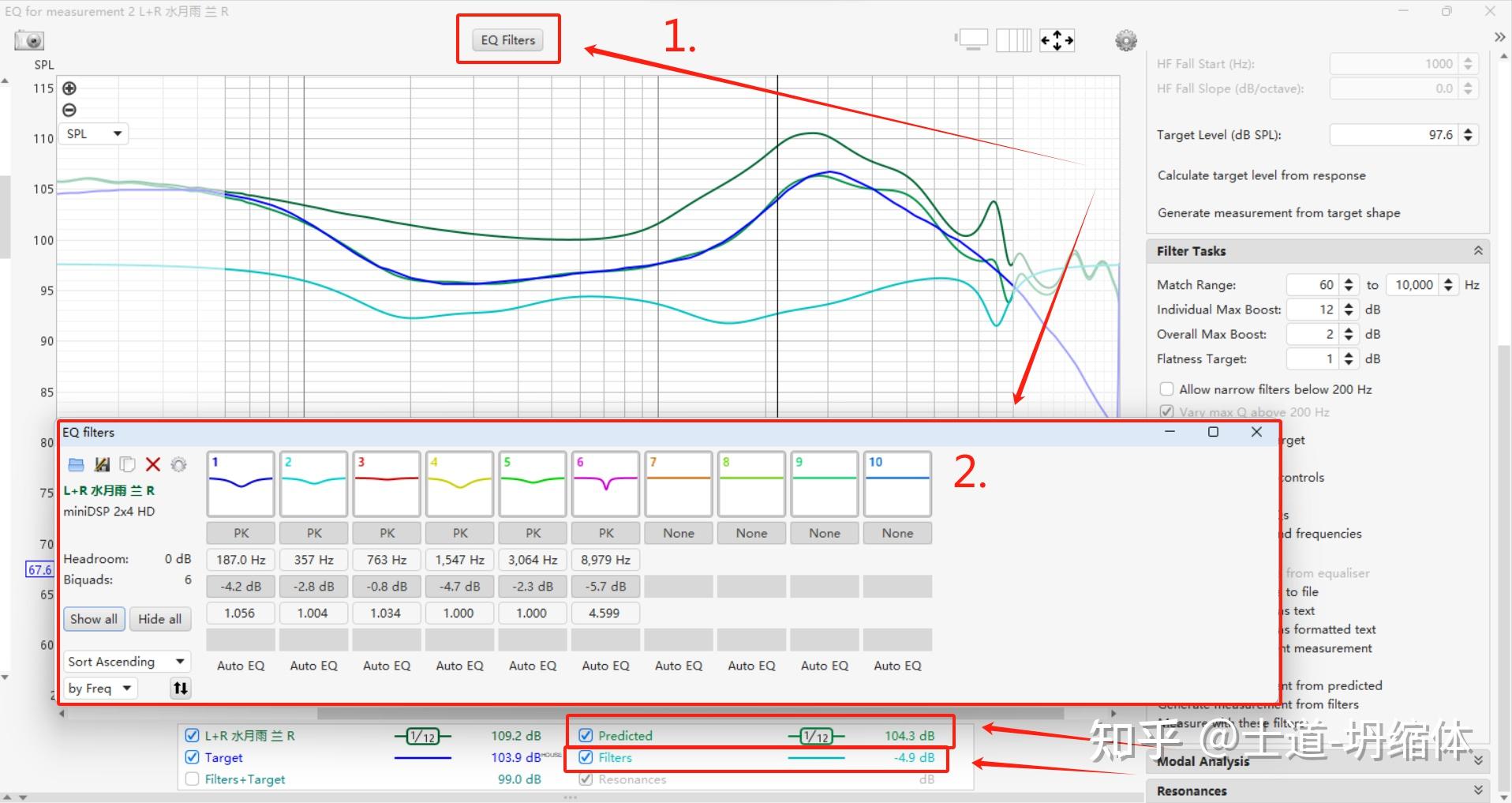Viewport: 1512px width, 803px height.
Task: Delete filters with the red X icon
Action: [x=153, y=464]
